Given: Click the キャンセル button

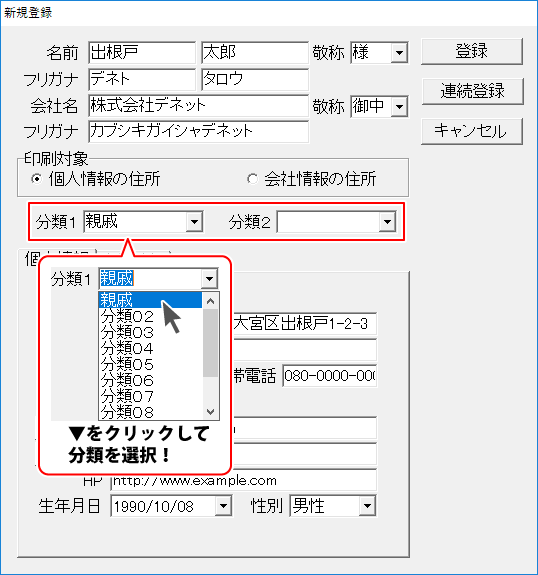Looking at the screenshot, I should pyautogui.click(x=472, y=131).
